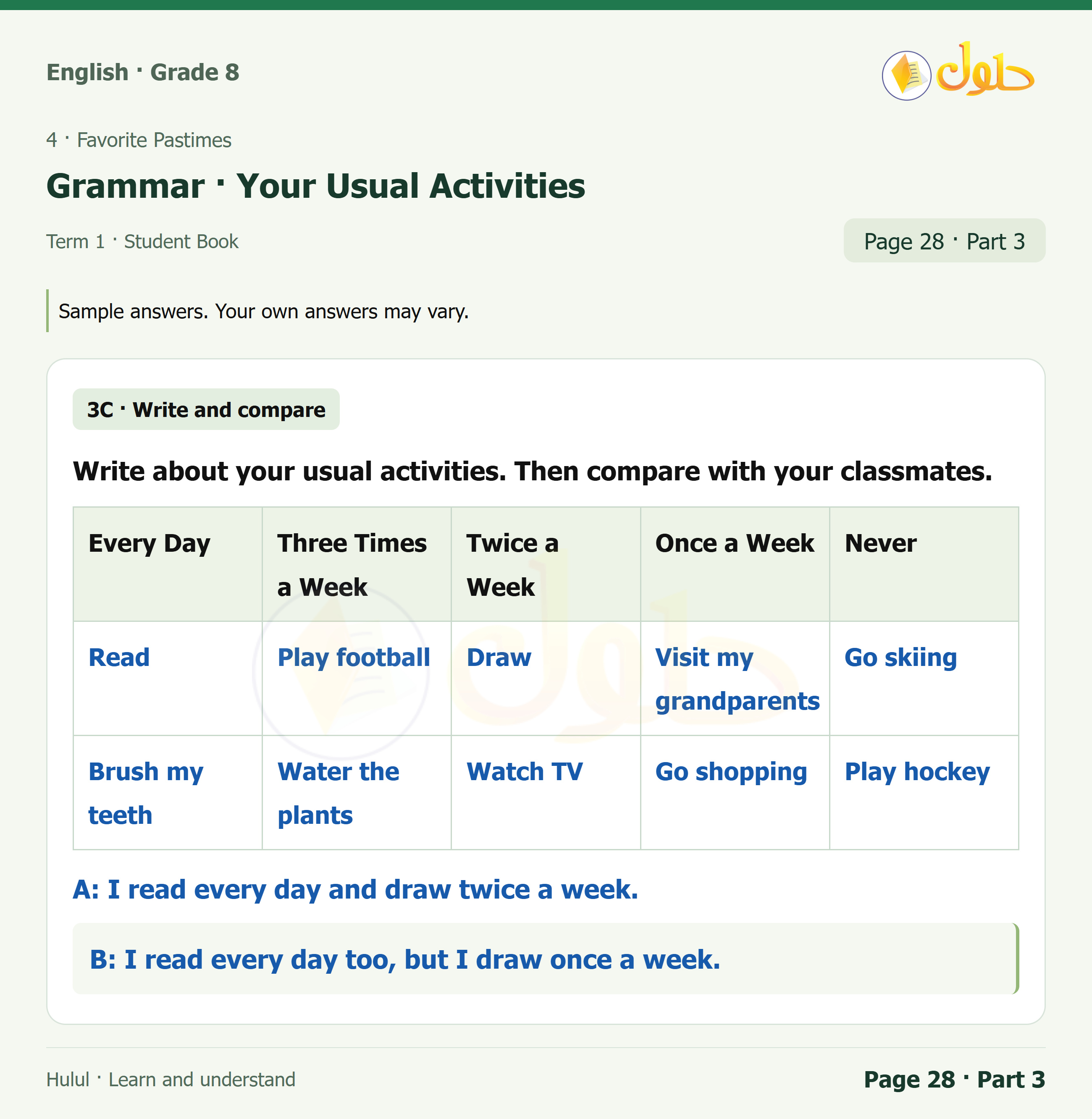Click the 'Grammar · Your Usual Activities' title
This screenshot has height=1119, width=1092.
(x=315, y=186)
